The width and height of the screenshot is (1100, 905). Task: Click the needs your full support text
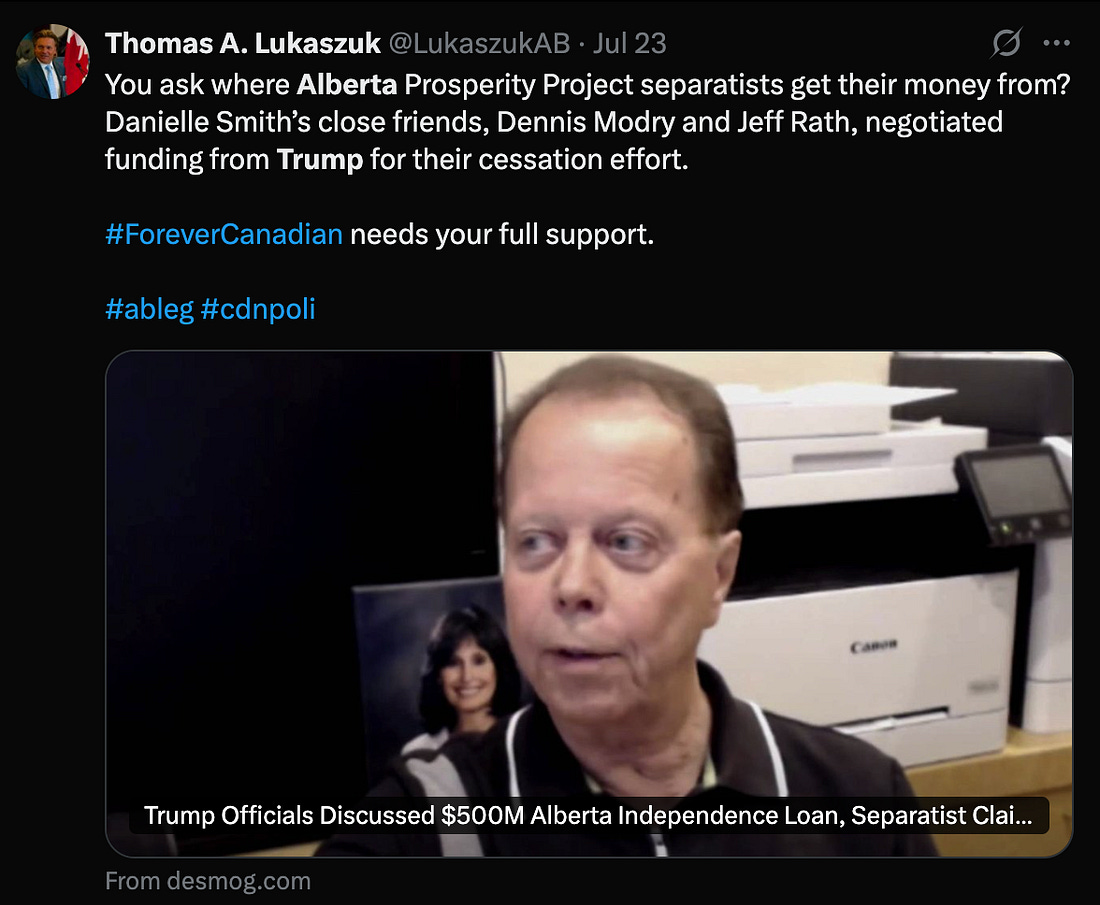click(502, 234)
